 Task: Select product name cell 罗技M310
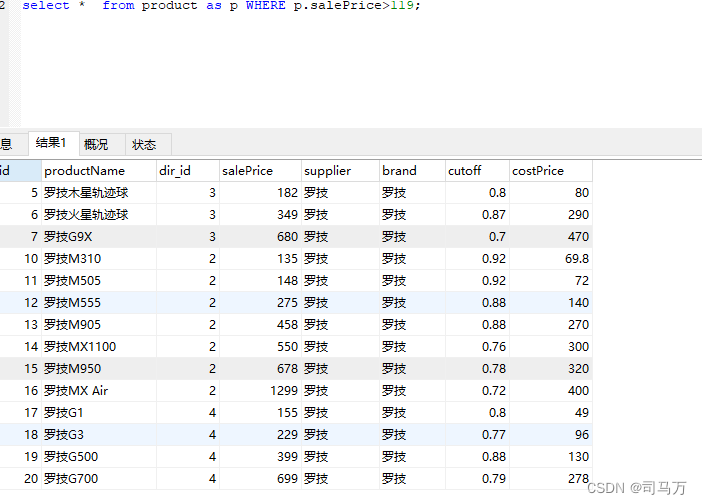click(x=99, y=259)
